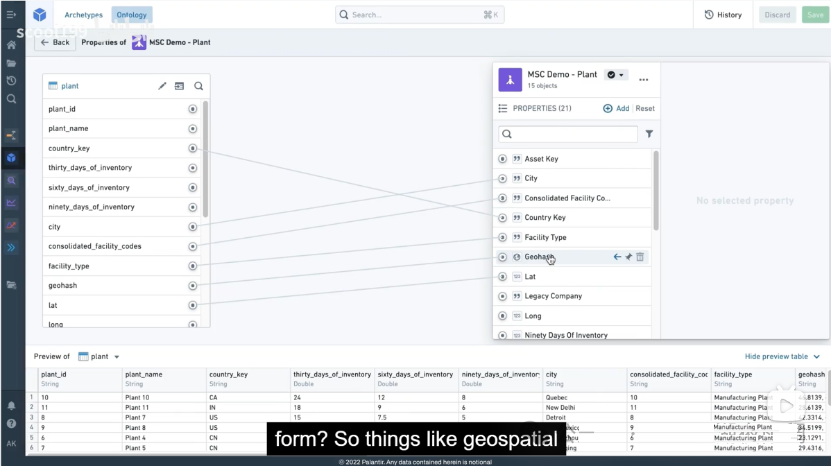Collapse the table with Hide preview table

pos(782,356)
